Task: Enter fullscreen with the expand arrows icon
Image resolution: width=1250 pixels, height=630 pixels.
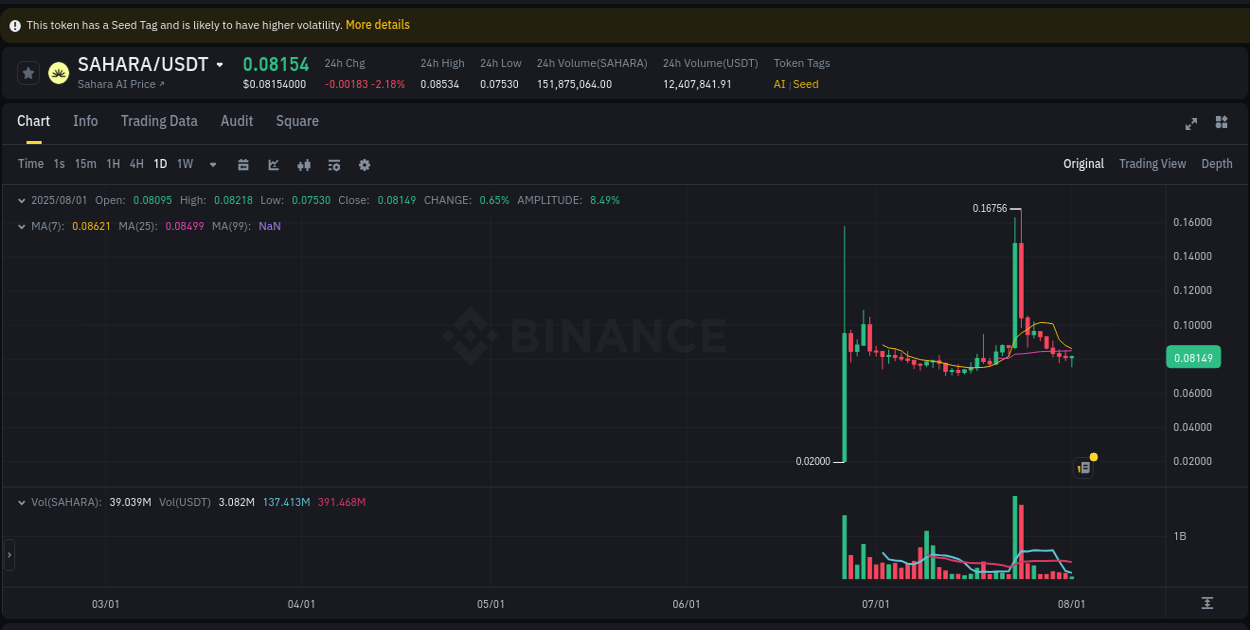Action: coord(1191,123)
